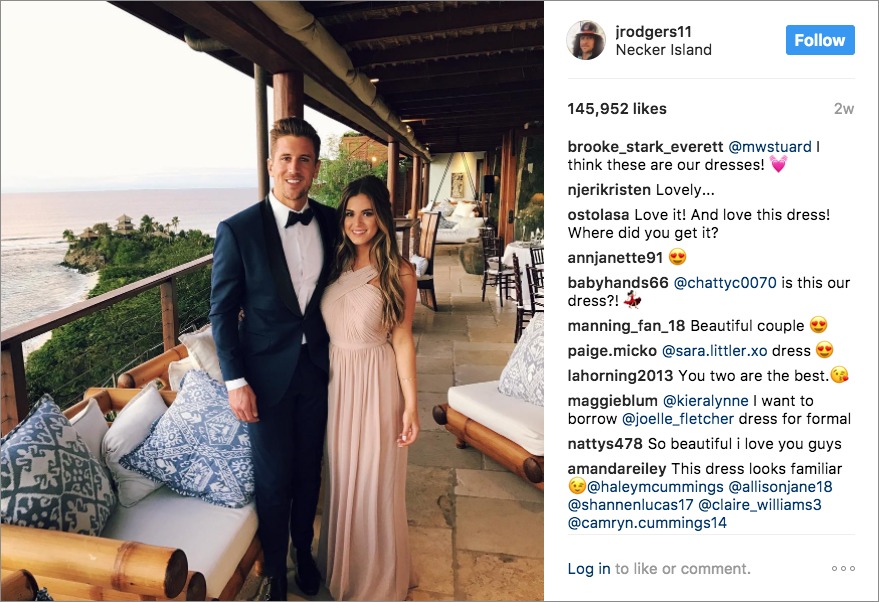
Task: Click the jrodgers11 profile avatar
Action: (x=586, y=40)
